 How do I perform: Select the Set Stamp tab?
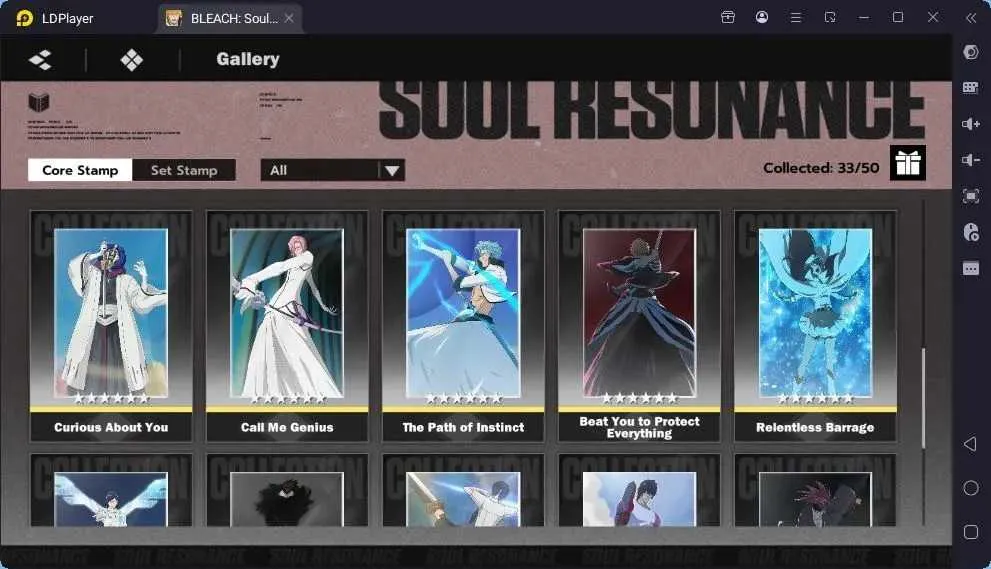click(184, 170)
